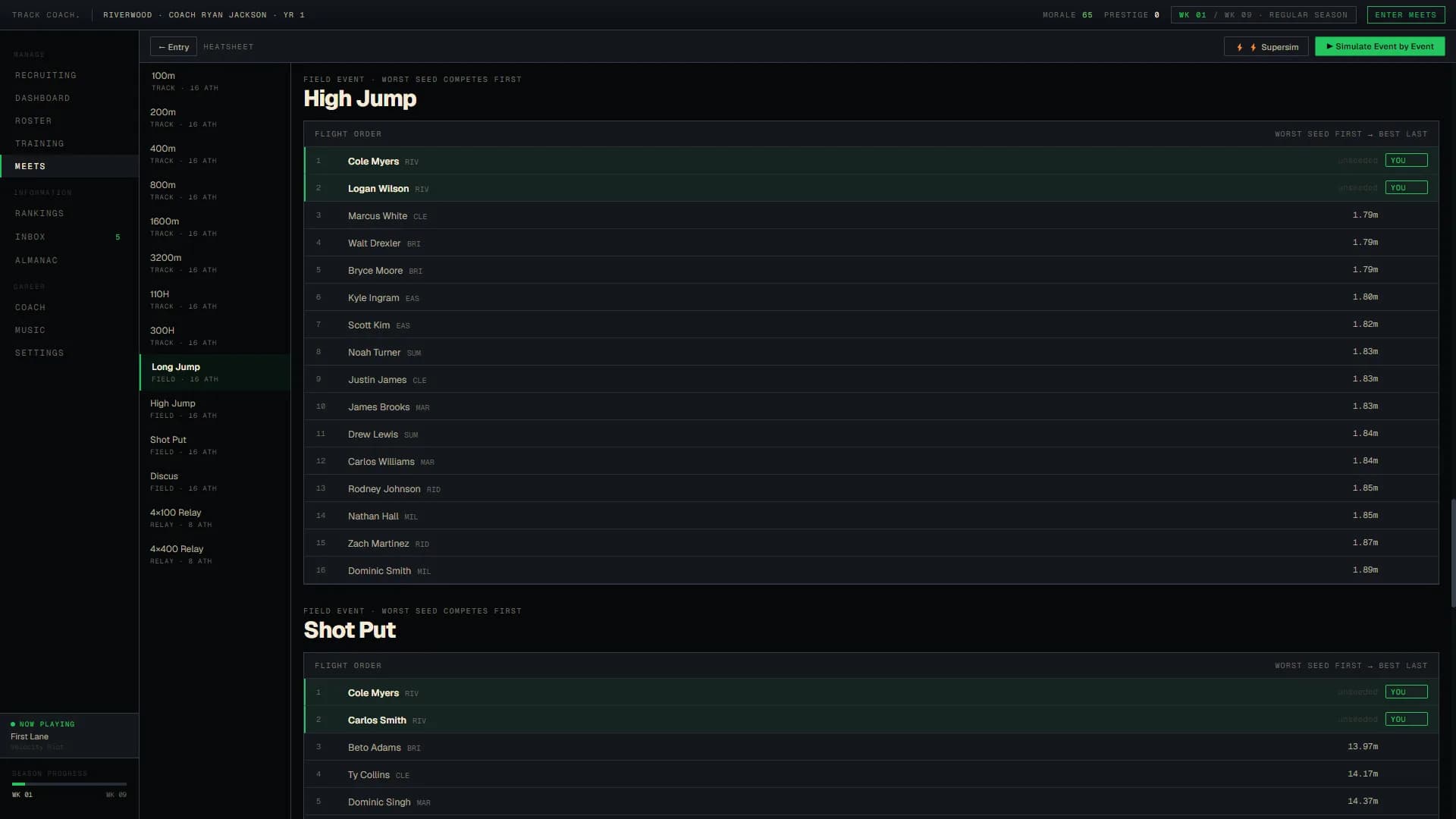This screenshot has height=819, width=1456.
Task: Open the Inbox with 5 messages
Action: tap(69, 237)
